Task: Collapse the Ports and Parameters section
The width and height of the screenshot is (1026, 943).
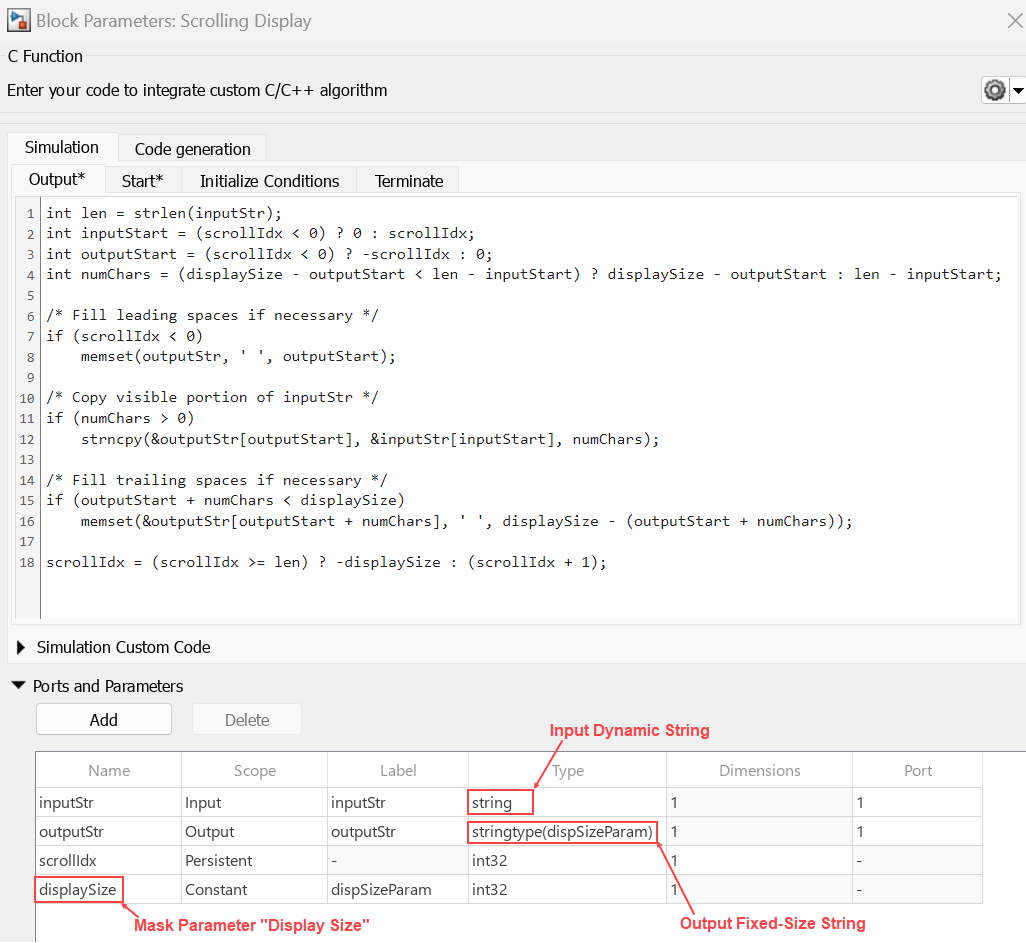Action: coord(19,687)
